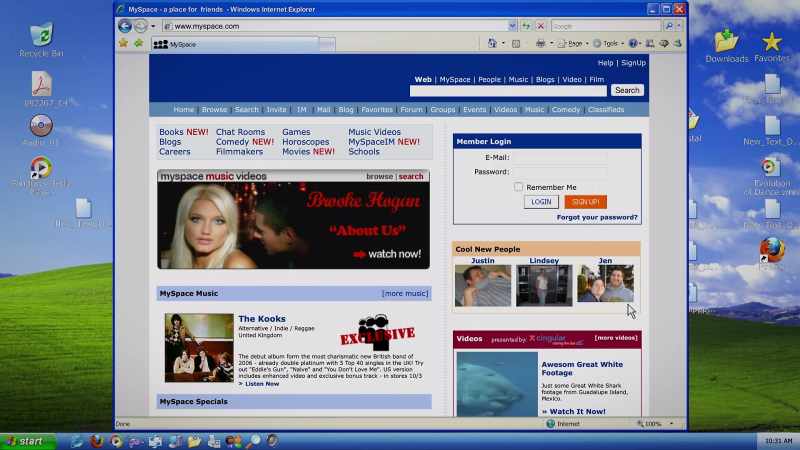Click the MySpace Search button
Viewport: 800px width, 450px height.
pyautogui.click(x=627, y=90)
